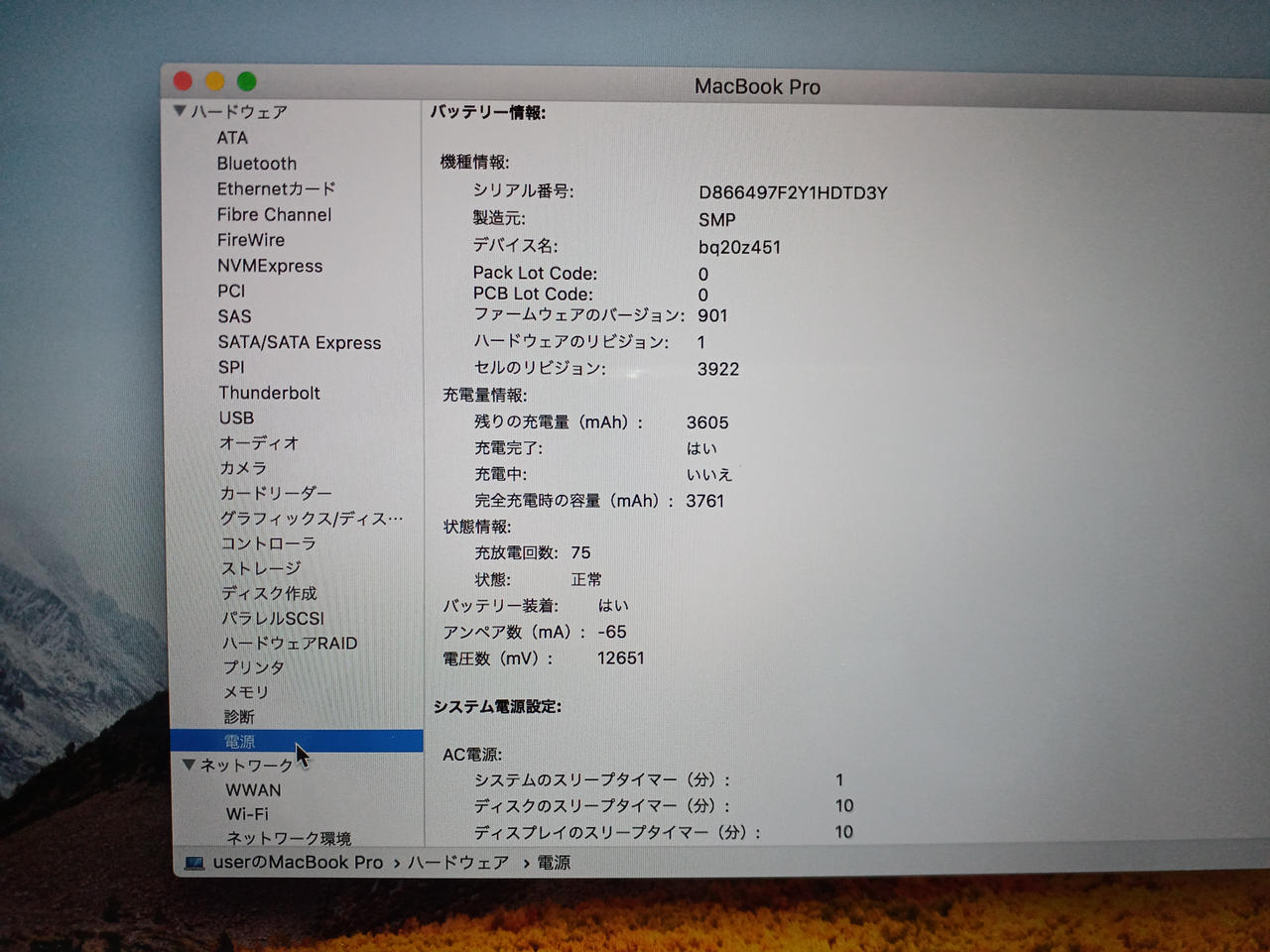Open the SATA/SATA Express entry
The width and height of the screenshot is (1270, 952).
299,342
